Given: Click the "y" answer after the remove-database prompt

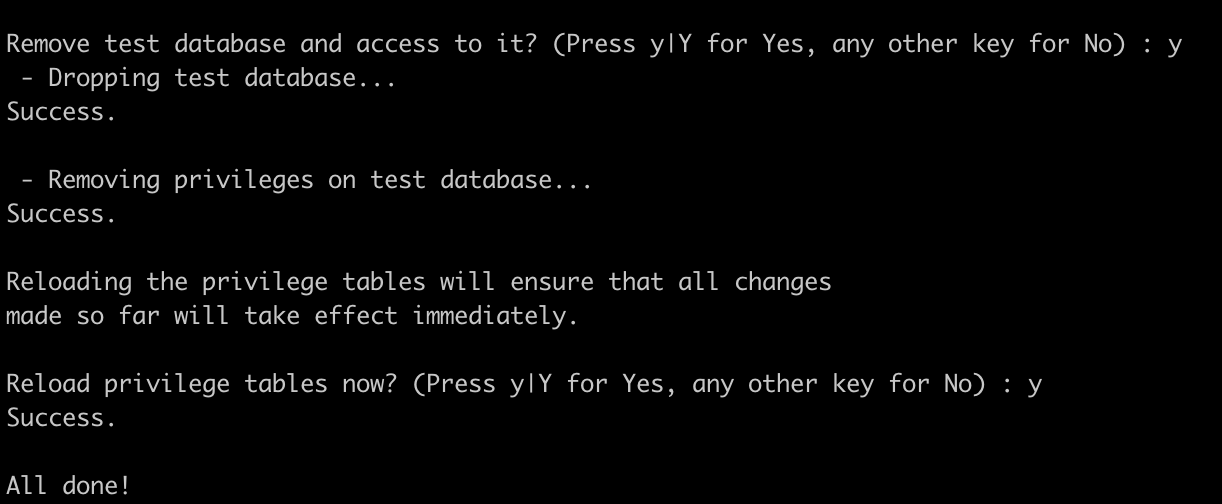Looking at the screenshot, I should [1174, 45].
